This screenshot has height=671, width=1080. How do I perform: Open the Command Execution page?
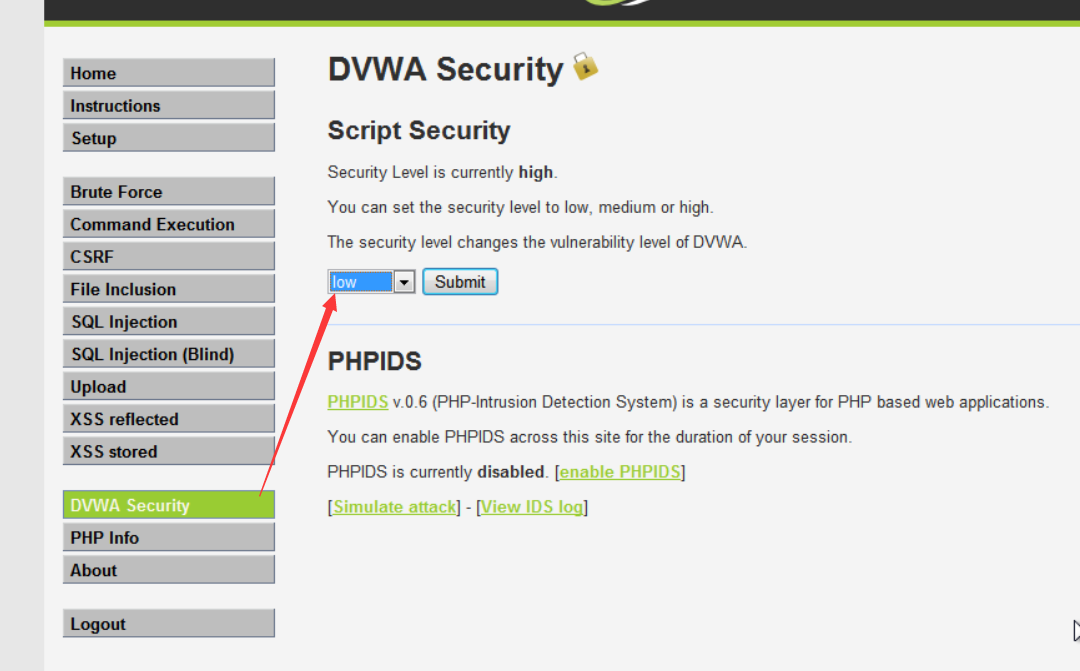click(168, 224)
